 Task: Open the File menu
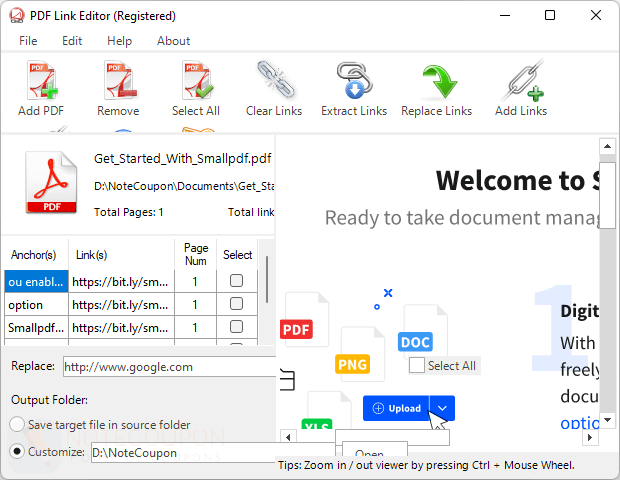(28, 41)
